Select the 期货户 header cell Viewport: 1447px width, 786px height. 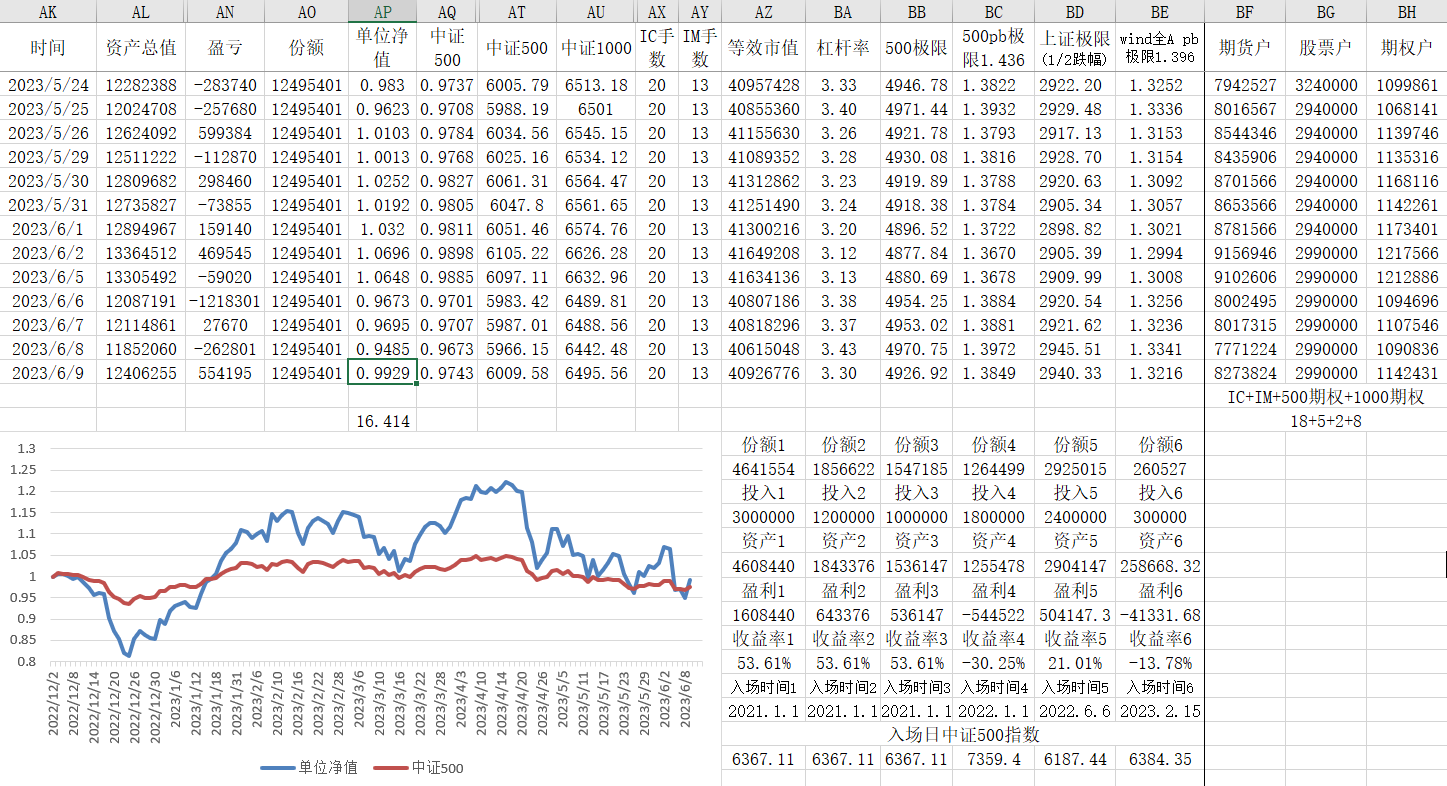tap(1245, 48)
